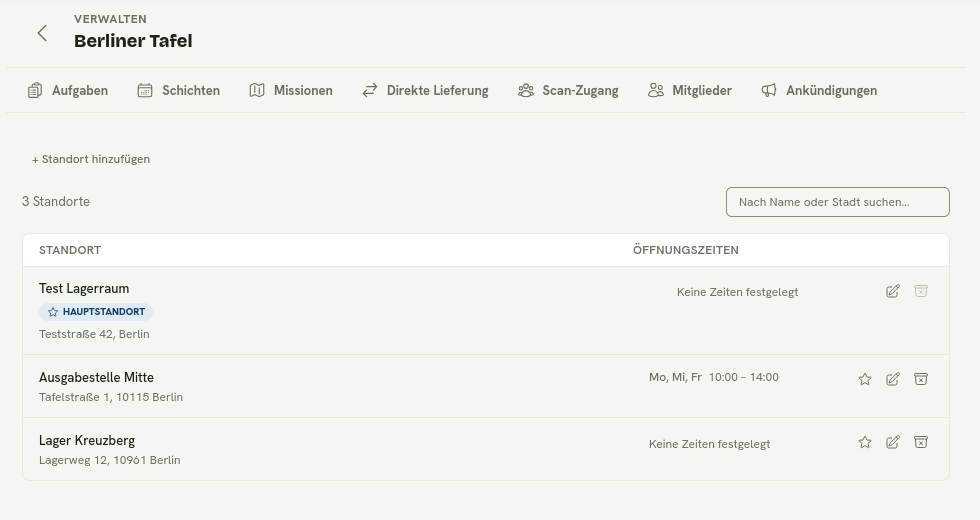Select the 'Ausgabestelle Mitte' name

[96, 378]
